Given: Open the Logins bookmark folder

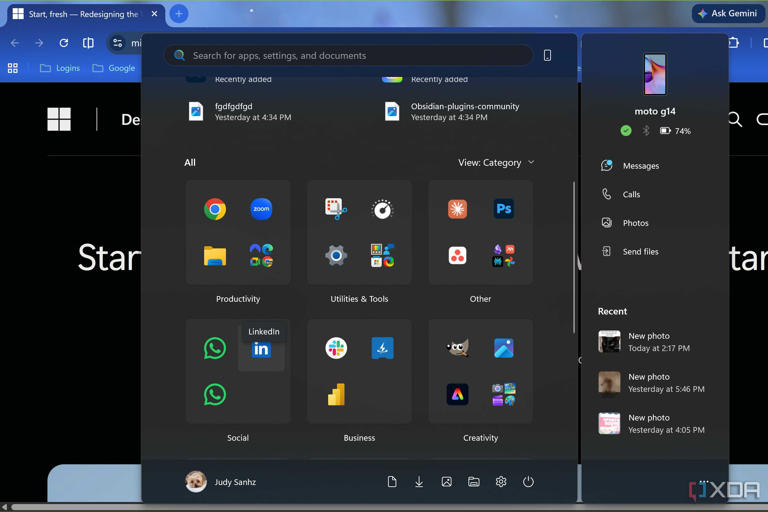Looking at the screenshot, I should [60, 68].
